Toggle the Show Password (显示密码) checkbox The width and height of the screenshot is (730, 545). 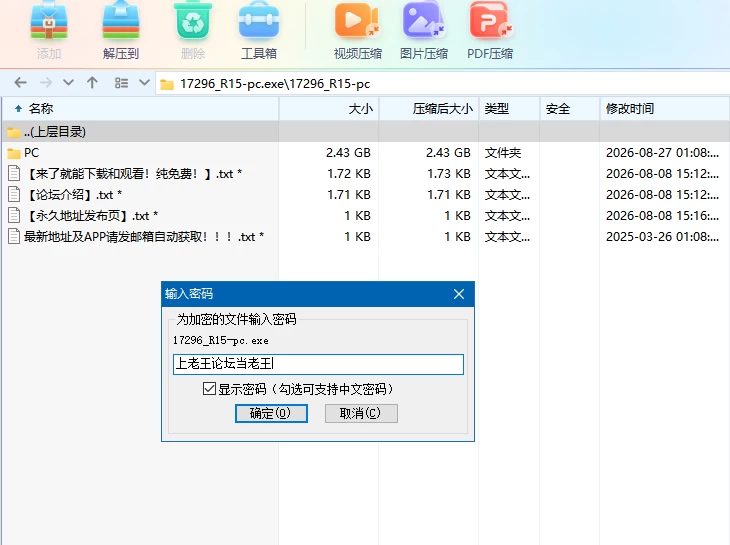(x=209, y=388)
